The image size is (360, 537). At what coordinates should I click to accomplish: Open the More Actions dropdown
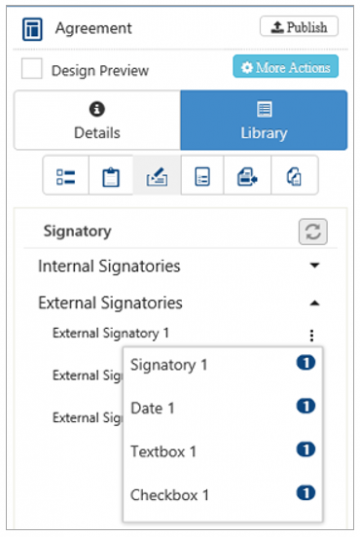pyautogui.click(x=286, y=66)
